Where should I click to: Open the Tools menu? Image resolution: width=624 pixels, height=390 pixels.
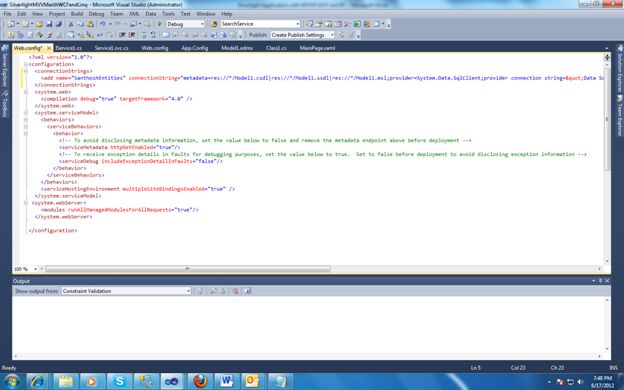tap(168, 14)
